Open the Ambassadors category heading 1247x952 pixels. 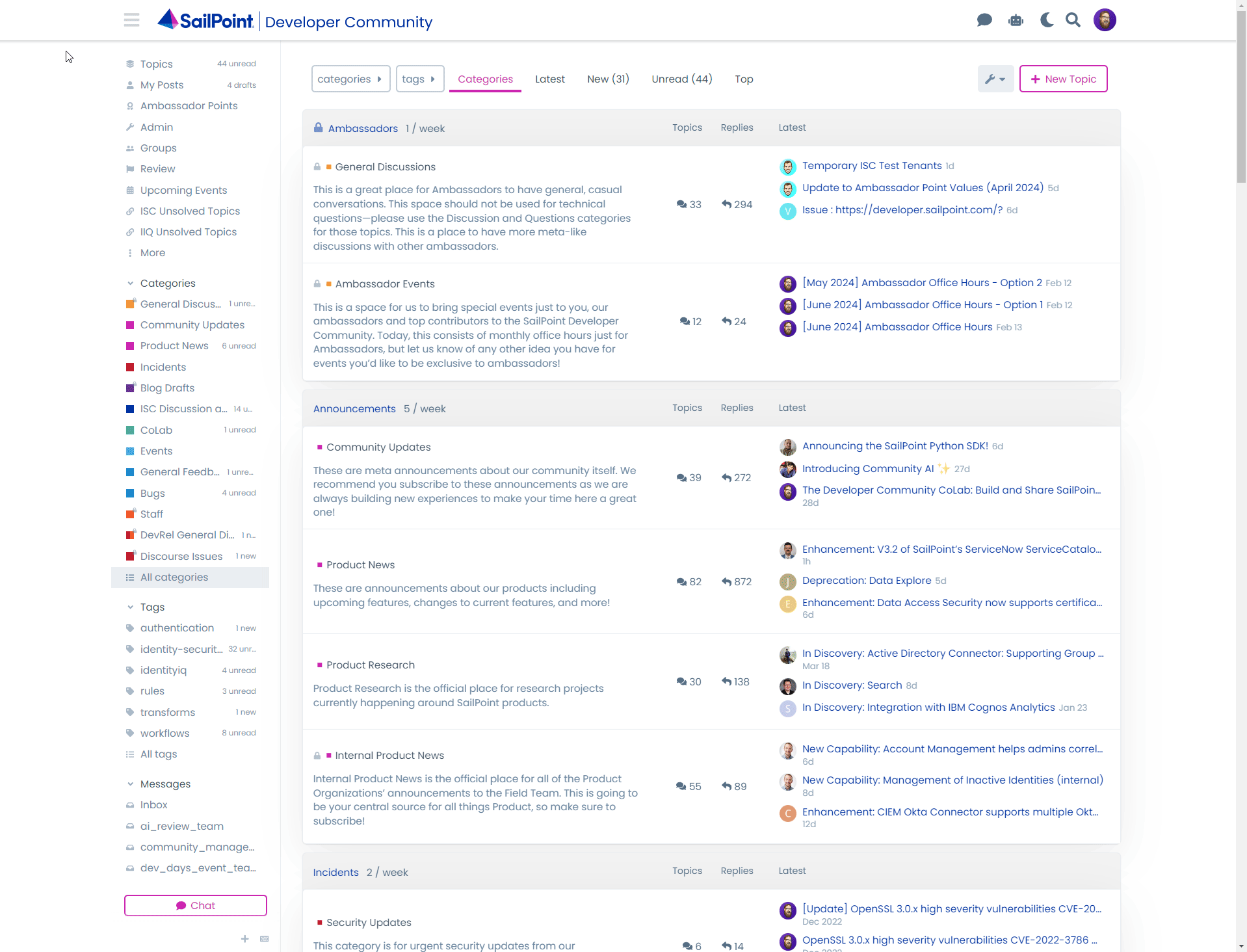click(x=363, y=128)
